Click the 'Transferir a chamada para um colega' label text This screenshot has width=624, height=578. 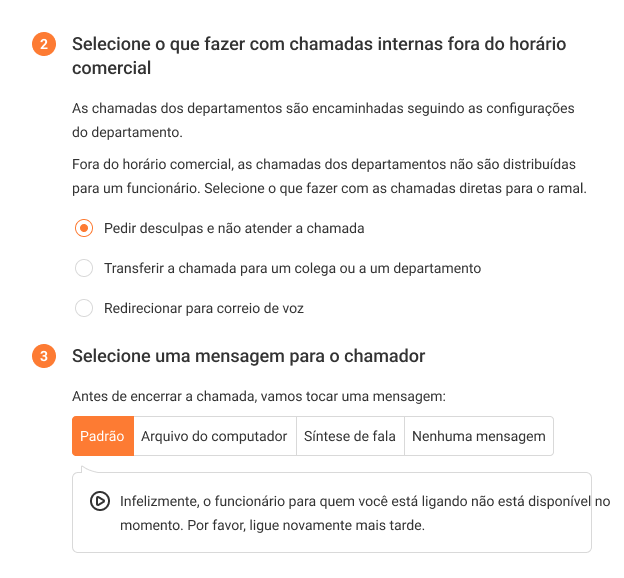292,268
